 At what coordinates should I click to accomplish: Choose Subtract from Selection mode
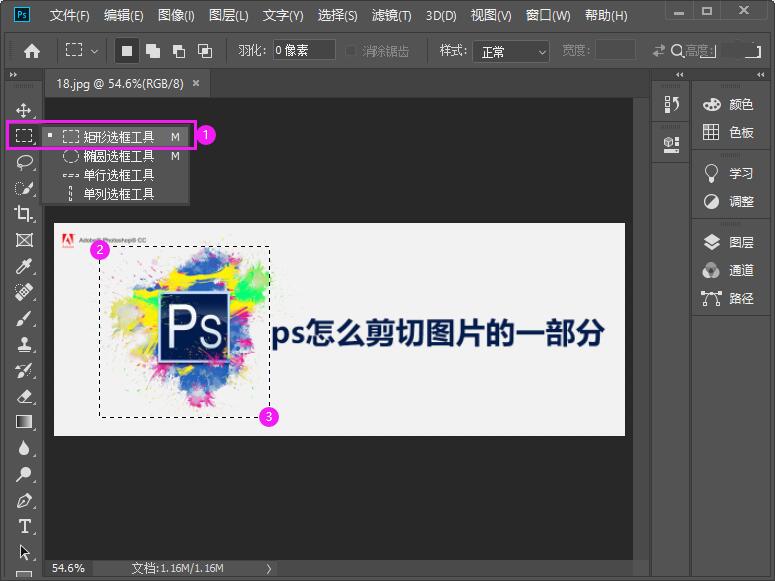178,51
